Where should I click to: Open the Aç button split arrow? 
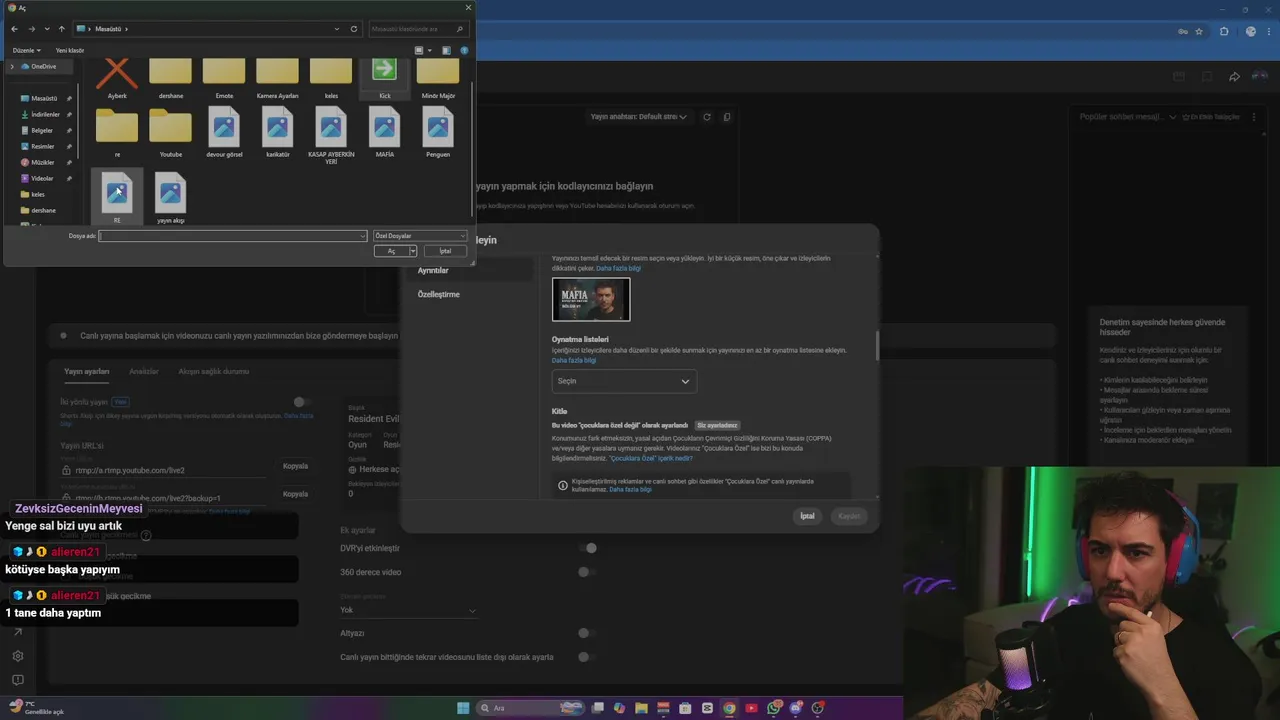pyautogui.click(x=412, y=251)
